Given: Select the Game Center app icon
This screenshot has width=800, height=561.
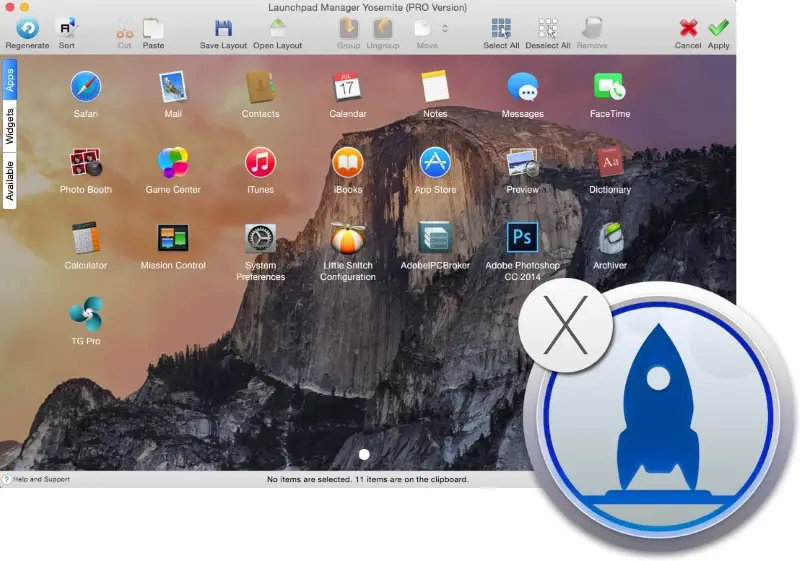Looking at the screenshot, I should pyautogui.click(x=173, y=163).
